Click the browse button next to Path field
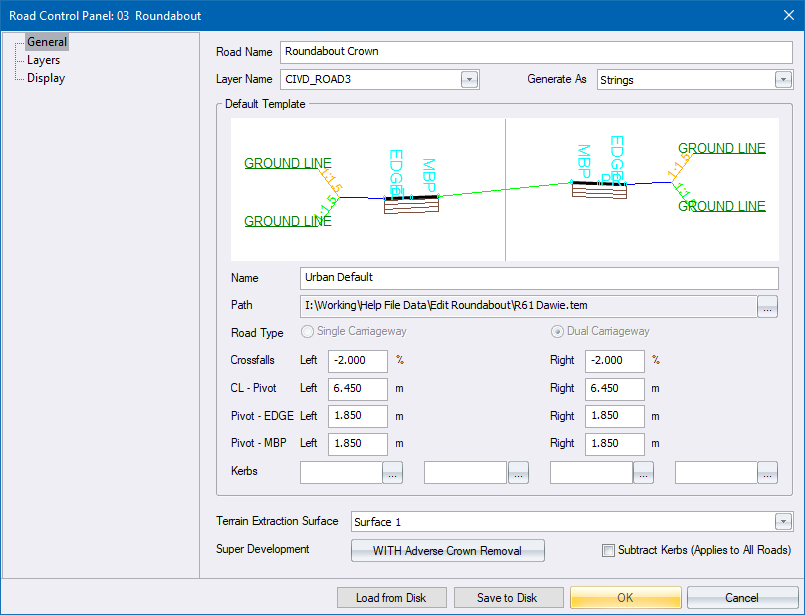Viewport: 805px width, 615px height. pos(767,306)
